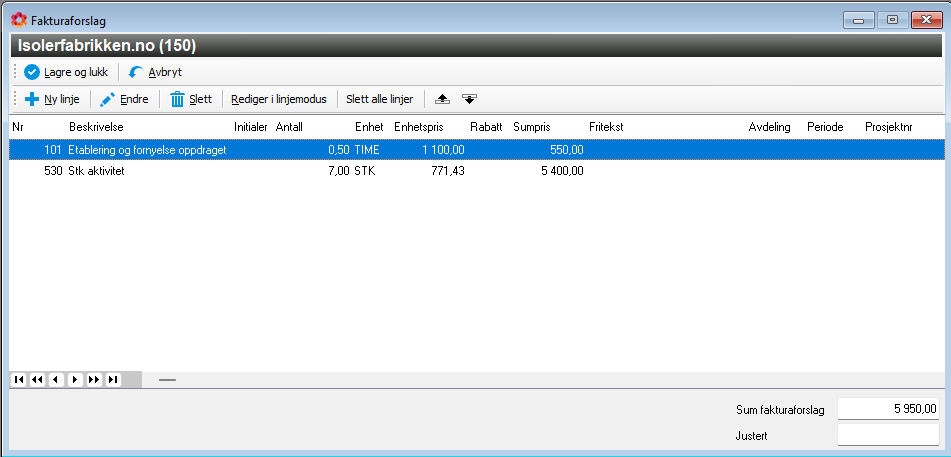
Task: Jump to last record in navigator
Action: click(x=113, y=380)
